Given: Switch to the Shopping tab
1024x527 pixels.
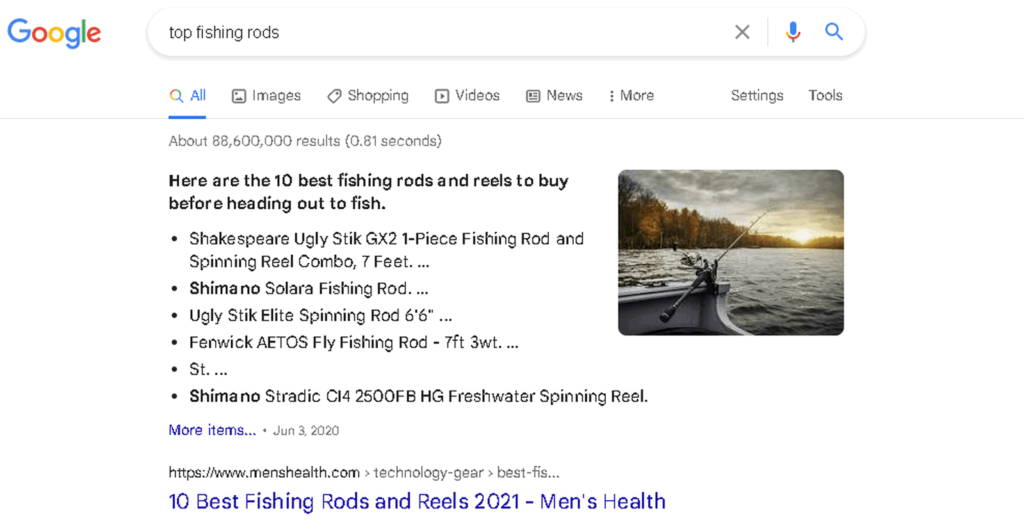Looking at the screenshot, I should 377,96.
